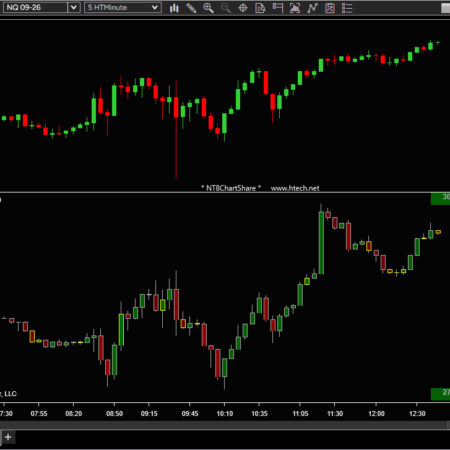Click the 07:55 time axis label

(x=39, y=414)
